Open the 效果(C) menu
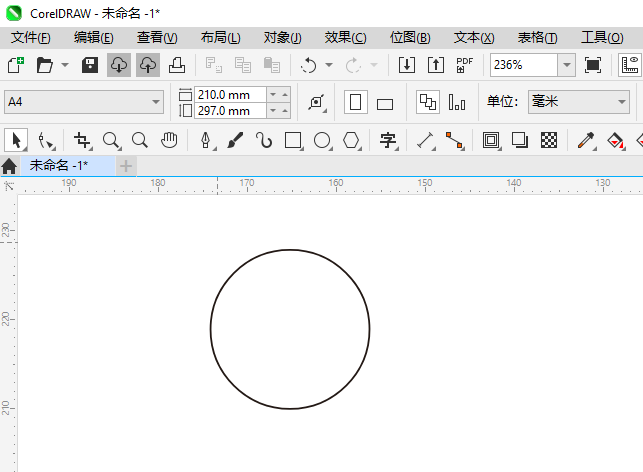643x472 pixels. [345, 38]
